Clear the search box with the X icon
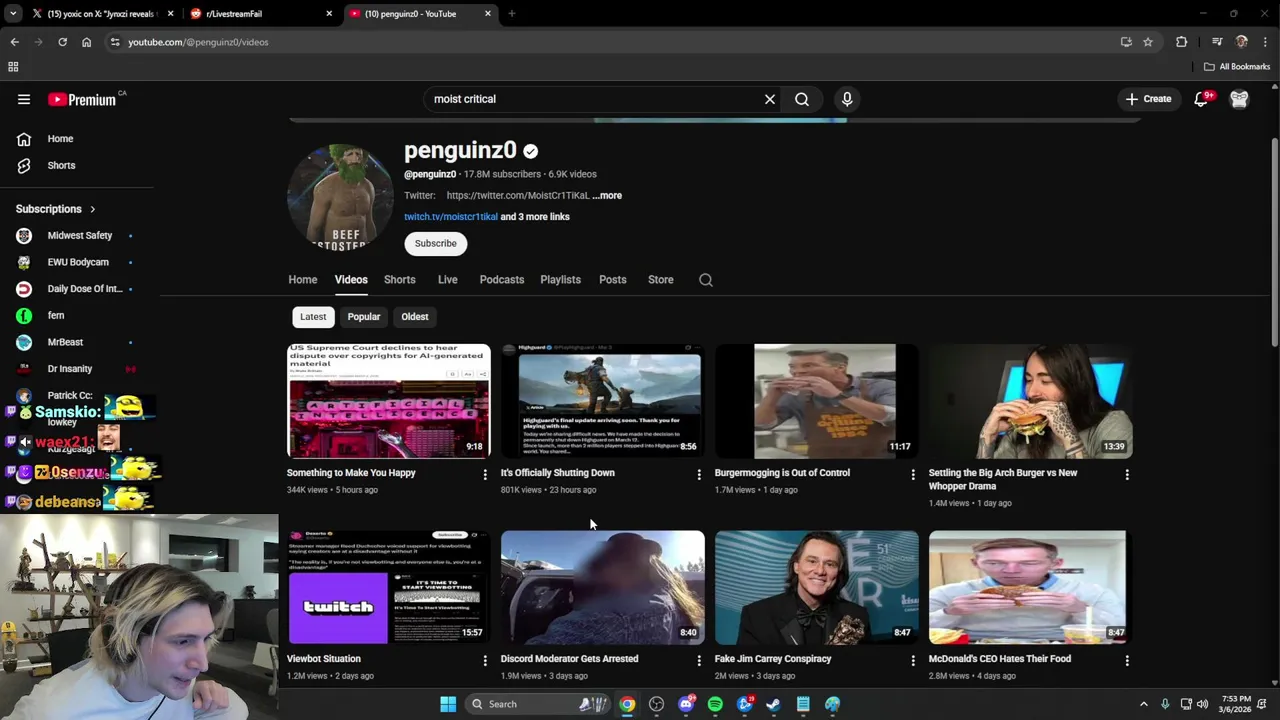Viewport: 1280px width, 720px height. (x=770, y=99)
